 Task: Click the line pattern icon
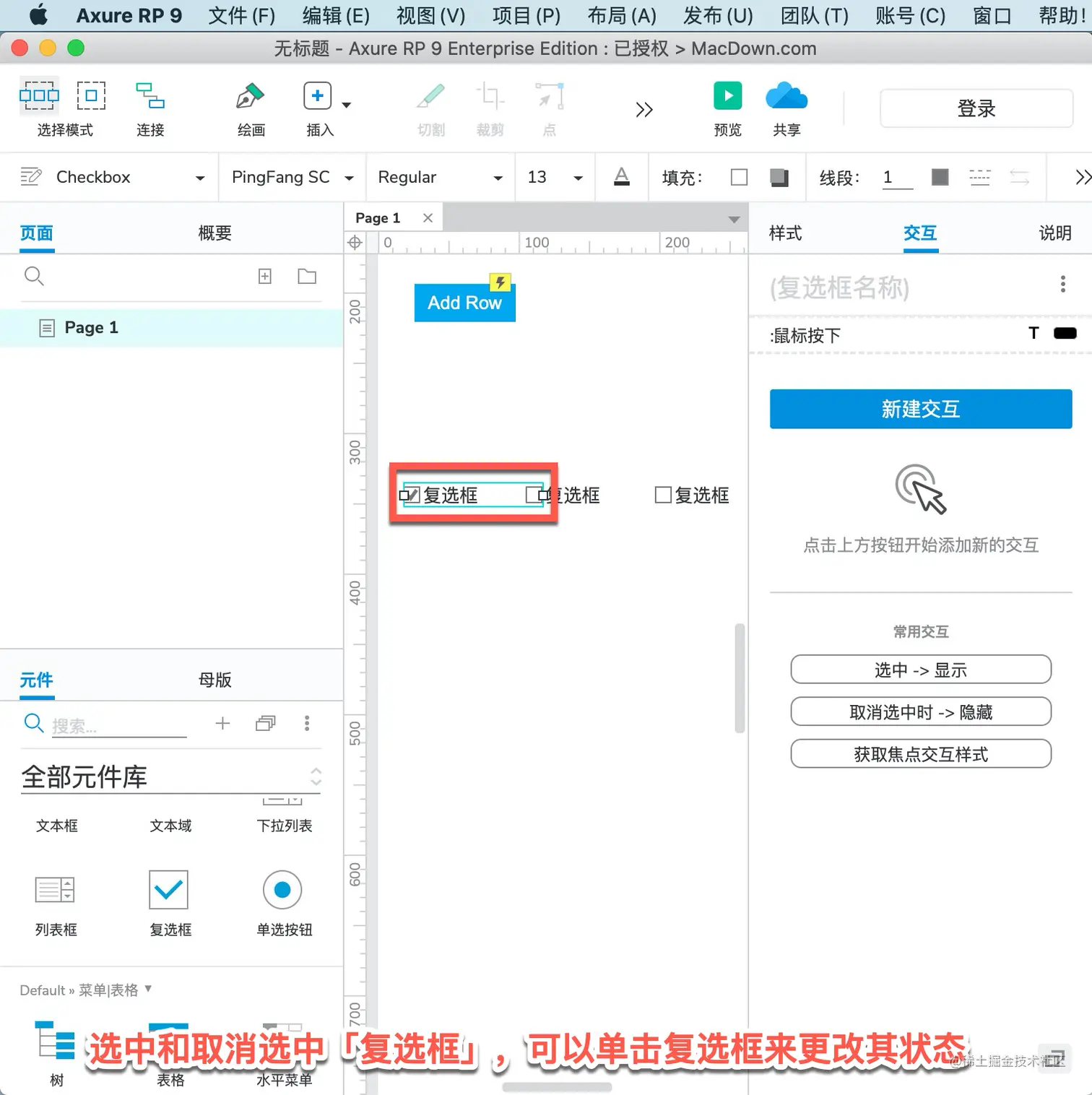(x=979, y=177)
